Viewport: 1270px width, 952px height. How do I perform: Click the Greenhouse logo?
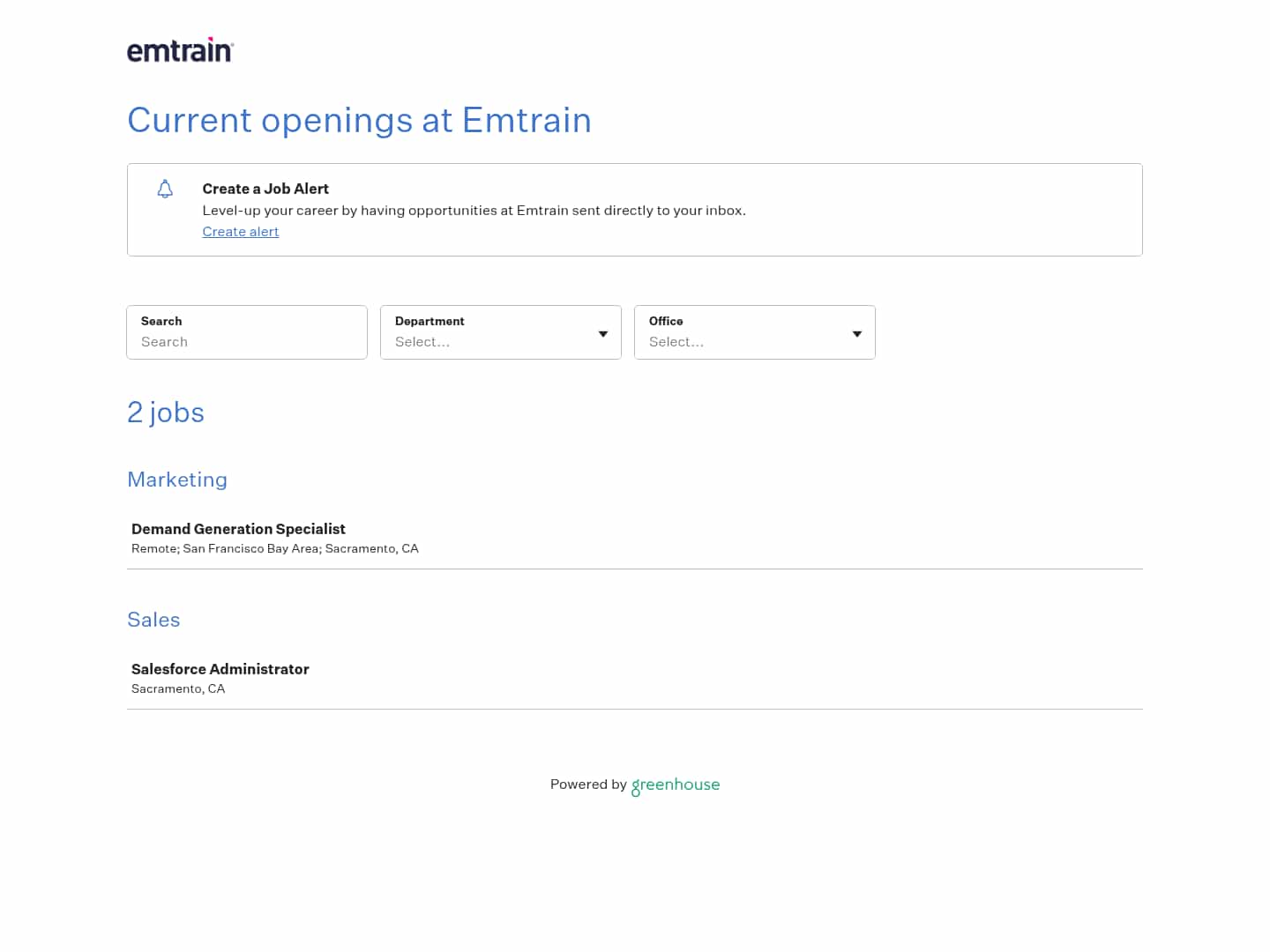coord(676,785)
